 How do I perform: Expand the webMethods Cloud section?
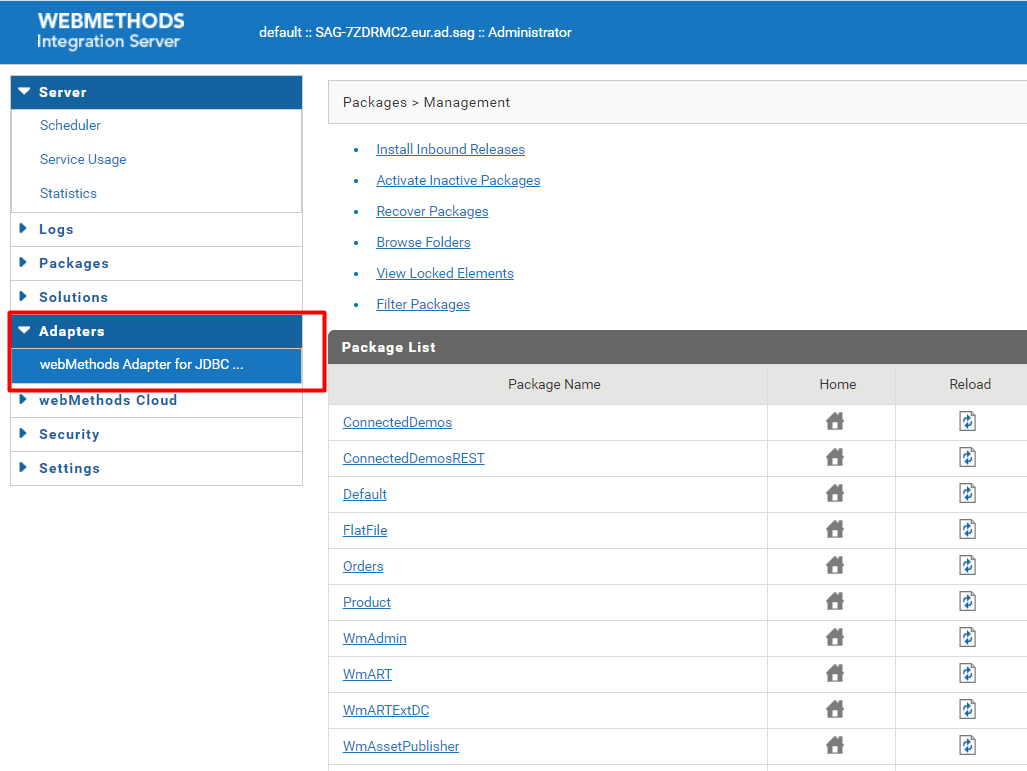coord(157,400)
